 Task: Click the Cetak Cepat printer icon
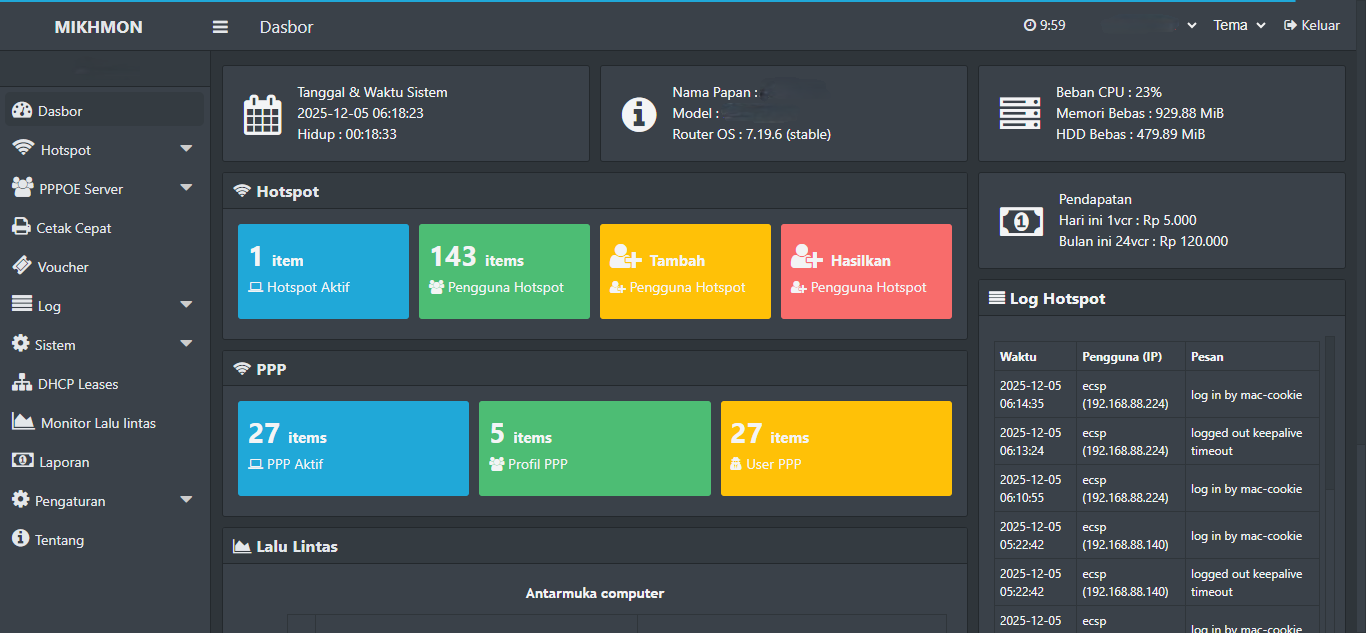(x=22, y=227)
